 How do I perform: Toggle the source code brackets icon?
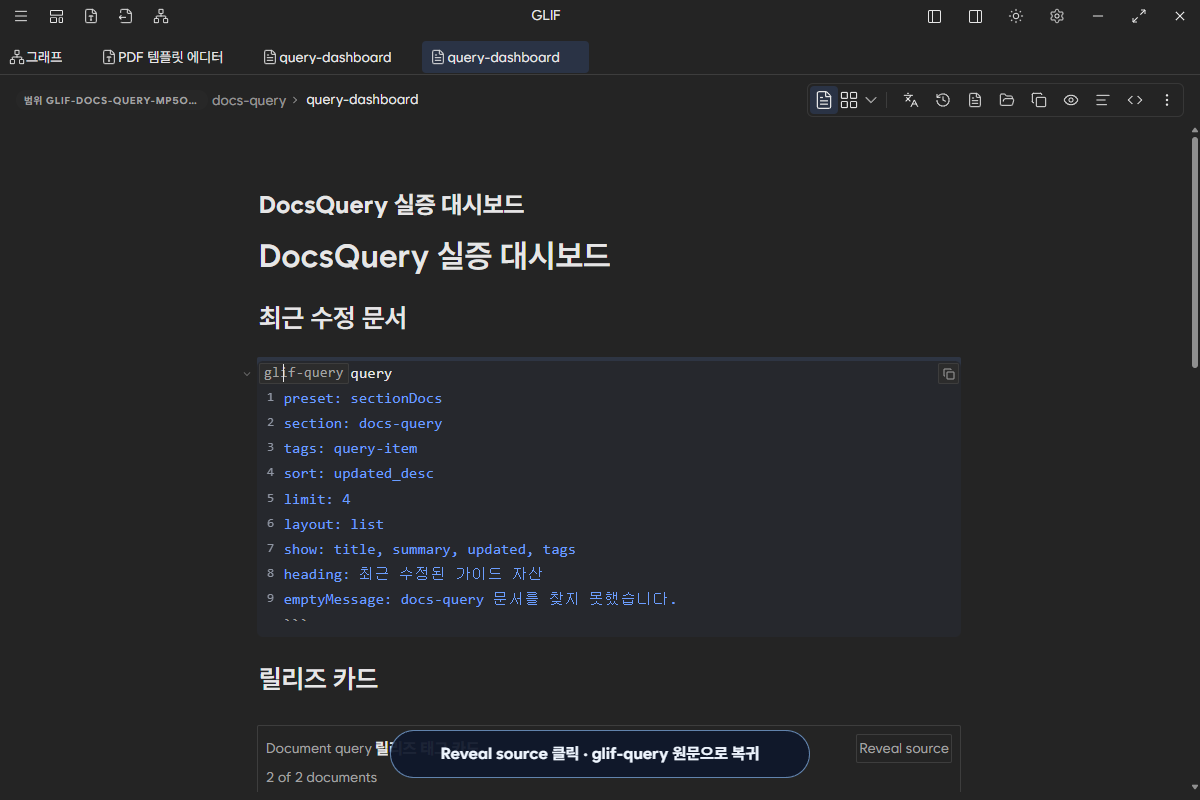[x=1135, y=100]
